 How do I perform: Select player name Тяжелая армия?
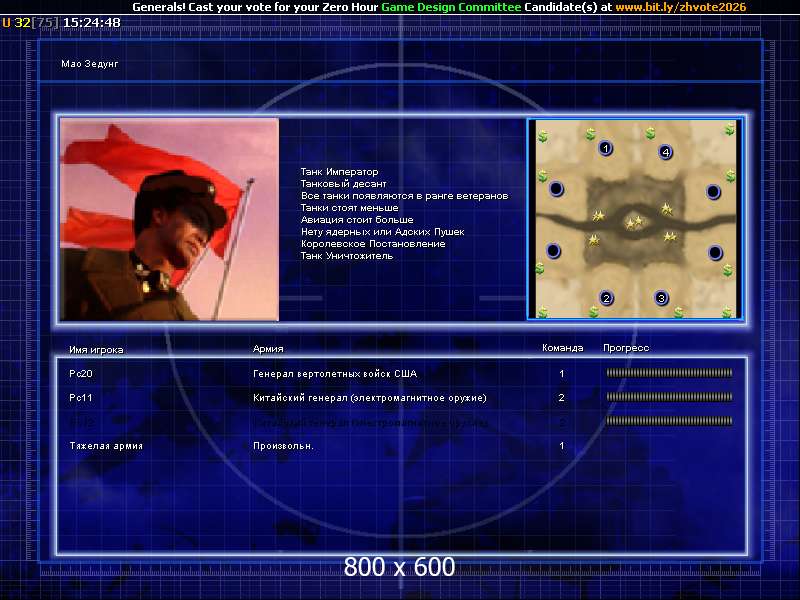tap(106, 445)
